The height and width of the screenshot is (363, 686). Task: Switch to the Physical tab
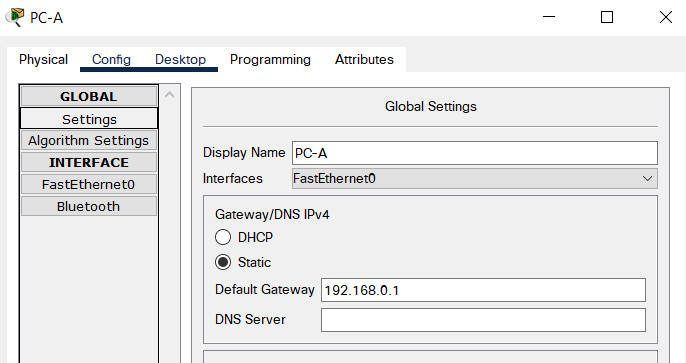[43, 59]
